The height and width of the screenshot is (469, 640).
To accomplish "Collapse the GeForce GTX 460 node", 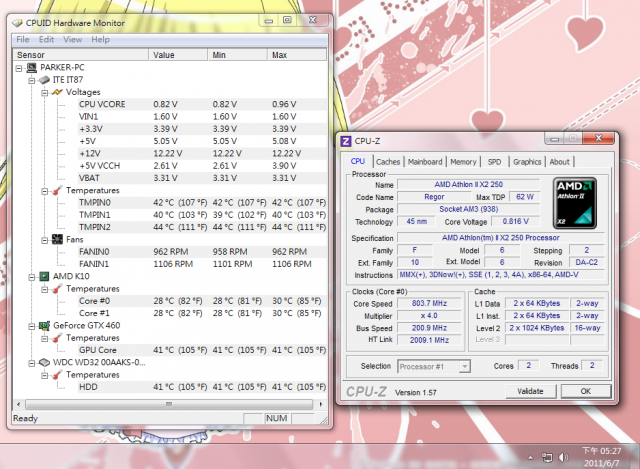I will pos(32,326).
